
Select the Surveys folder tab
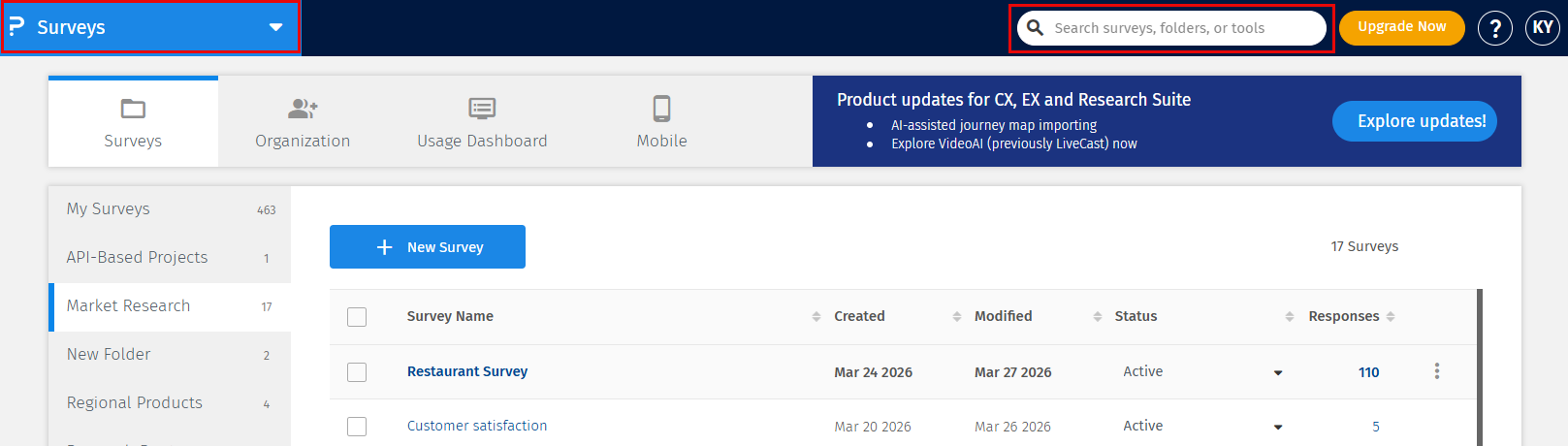[133, 122]
